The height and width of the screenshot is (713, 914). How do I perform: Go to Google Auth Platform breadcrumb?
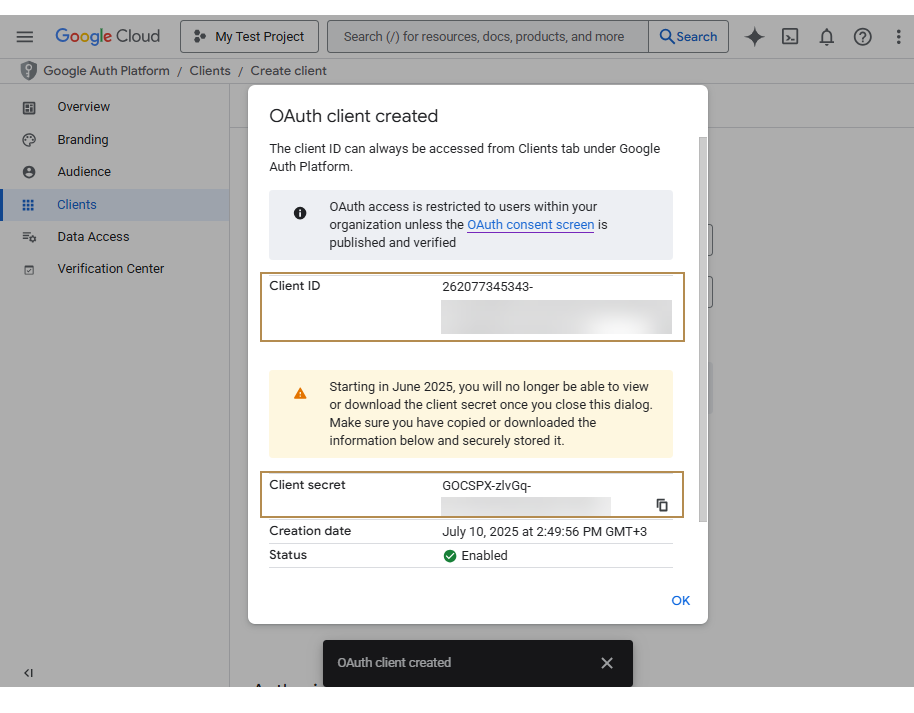click(107, 71)
